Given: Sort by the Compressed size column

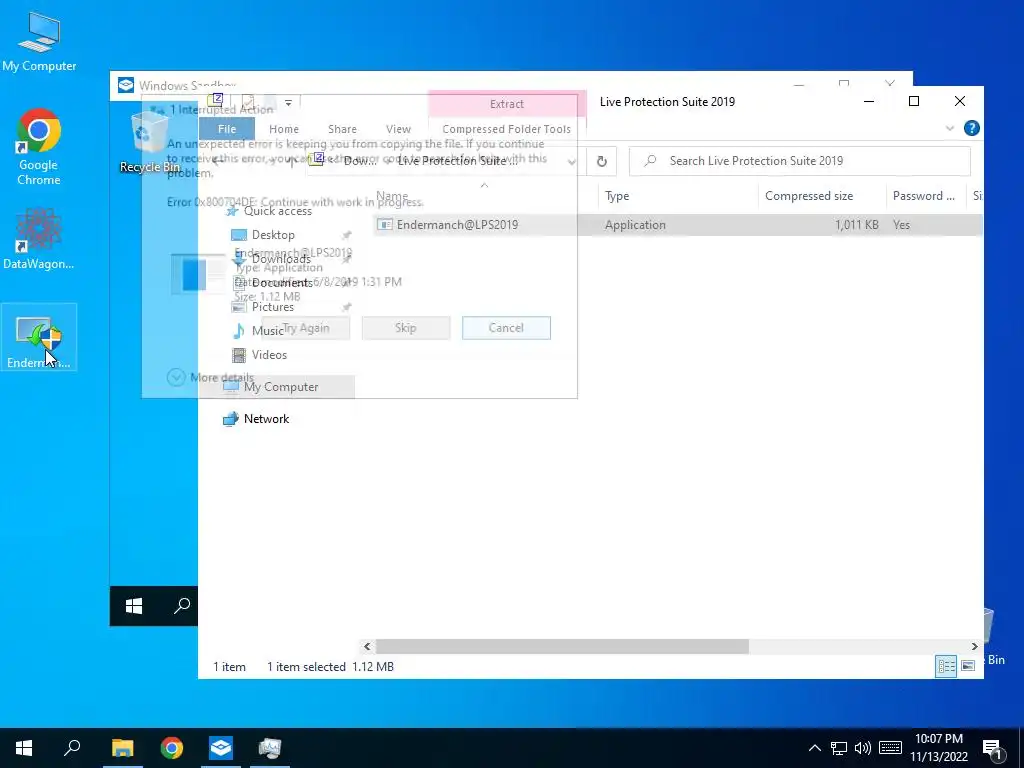Looking at the screenshot, I should [x=822, y=196].
